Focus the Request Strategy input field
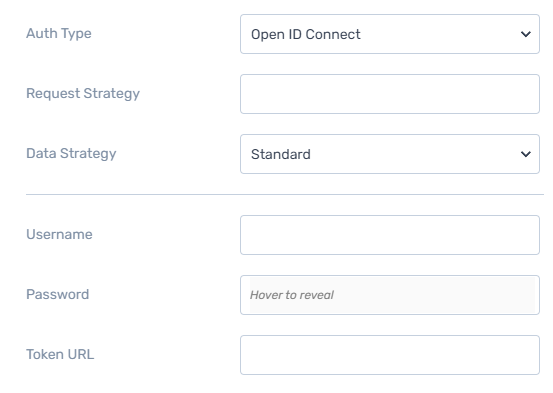Viewport: 553px width, 393px height. (390, 94)
